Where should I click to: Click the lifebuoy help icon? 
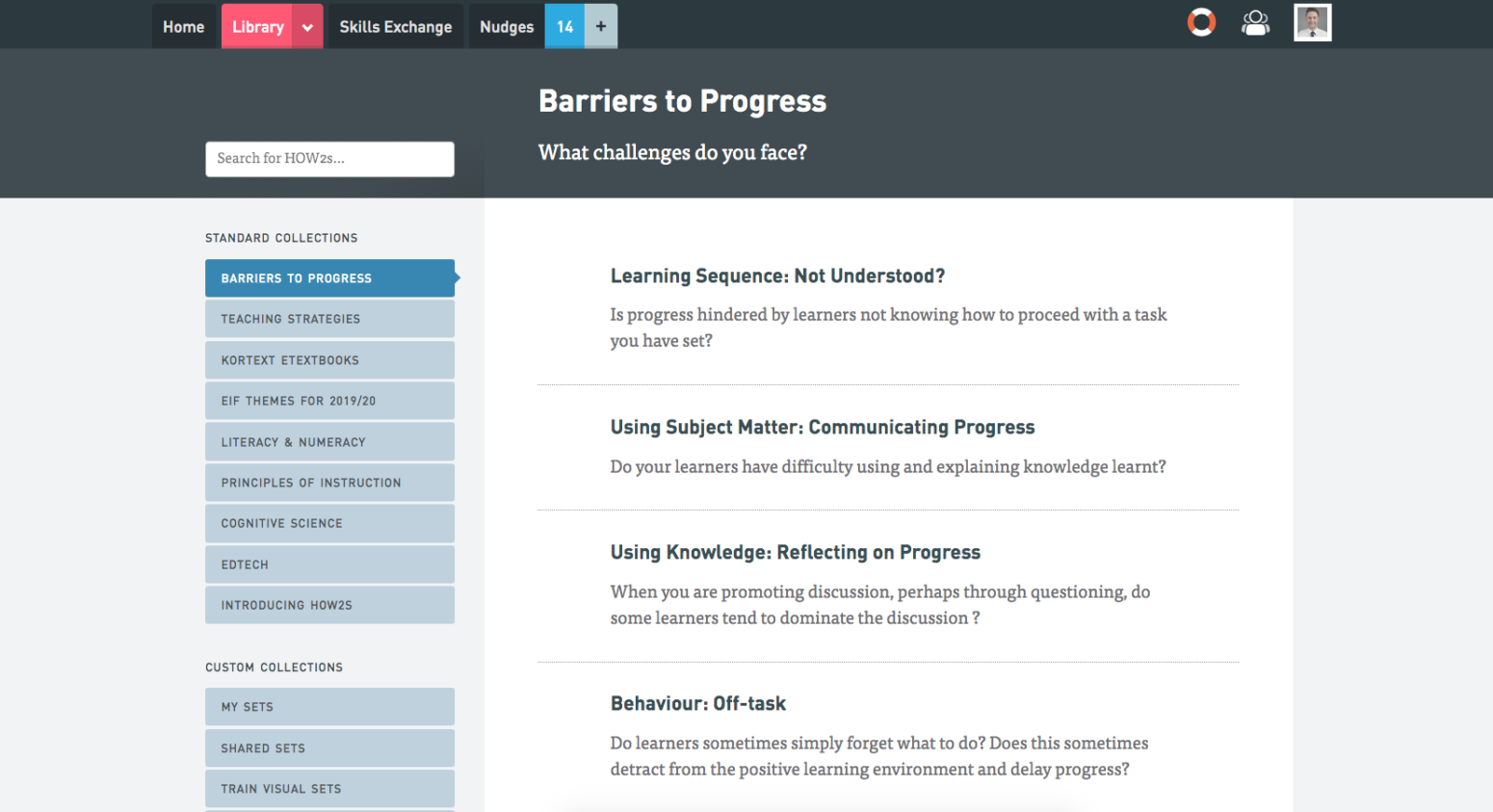pos(1201,22)
